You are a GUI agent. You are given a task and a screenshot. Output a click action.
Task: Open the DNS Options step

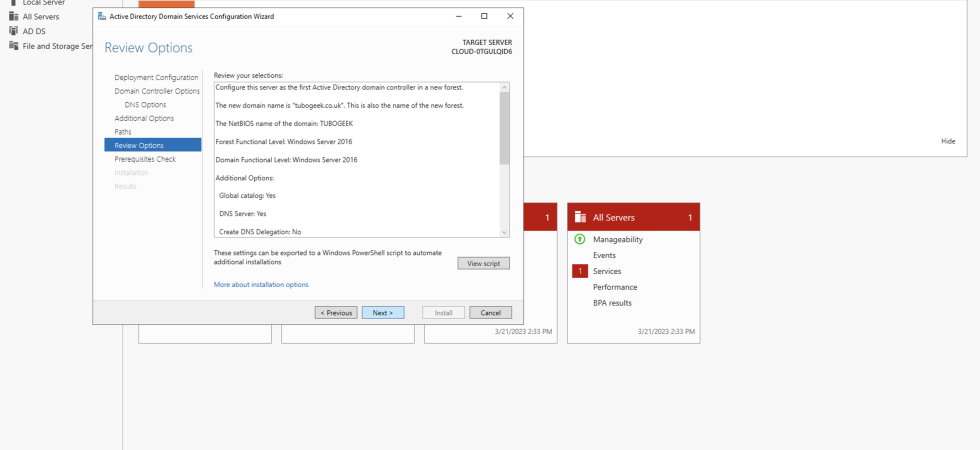pyautogui.click(x=145, y=105)
